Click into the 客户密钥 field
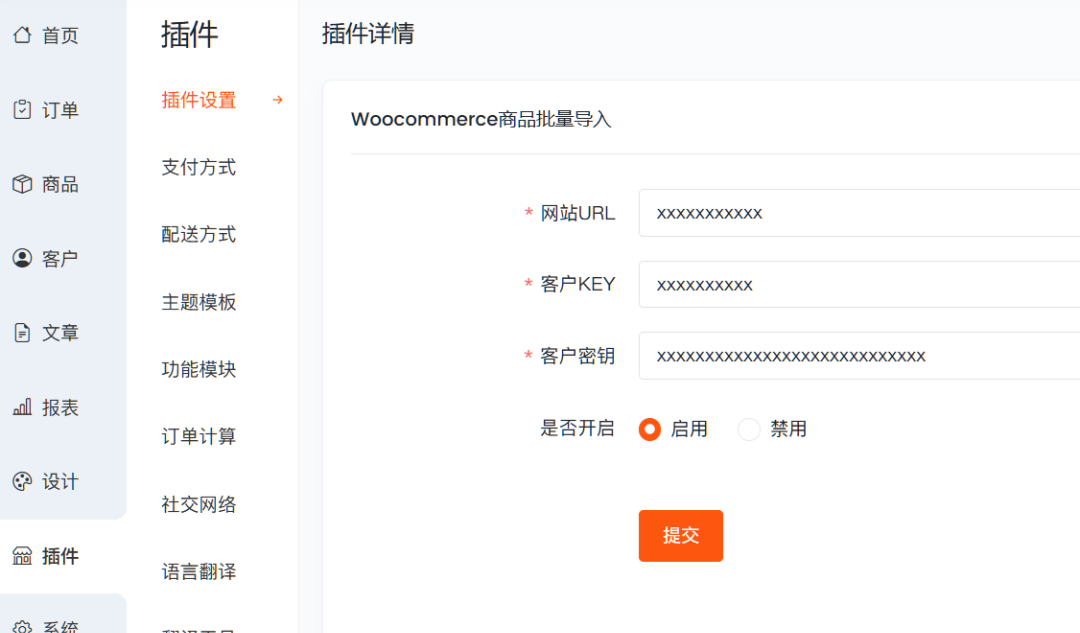This screenshot has height=633, width=1080. (858, 356)
